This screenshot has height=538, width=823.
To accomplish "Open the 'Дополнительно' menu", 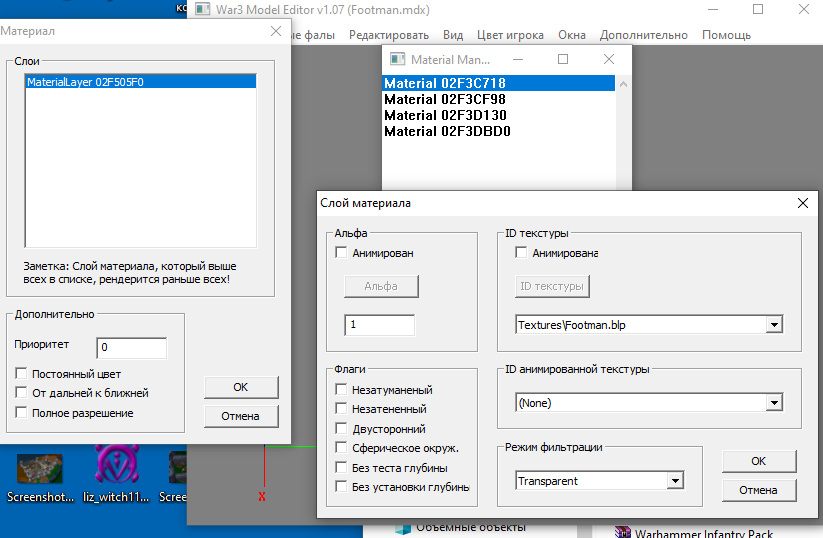I will pos(643,35).
